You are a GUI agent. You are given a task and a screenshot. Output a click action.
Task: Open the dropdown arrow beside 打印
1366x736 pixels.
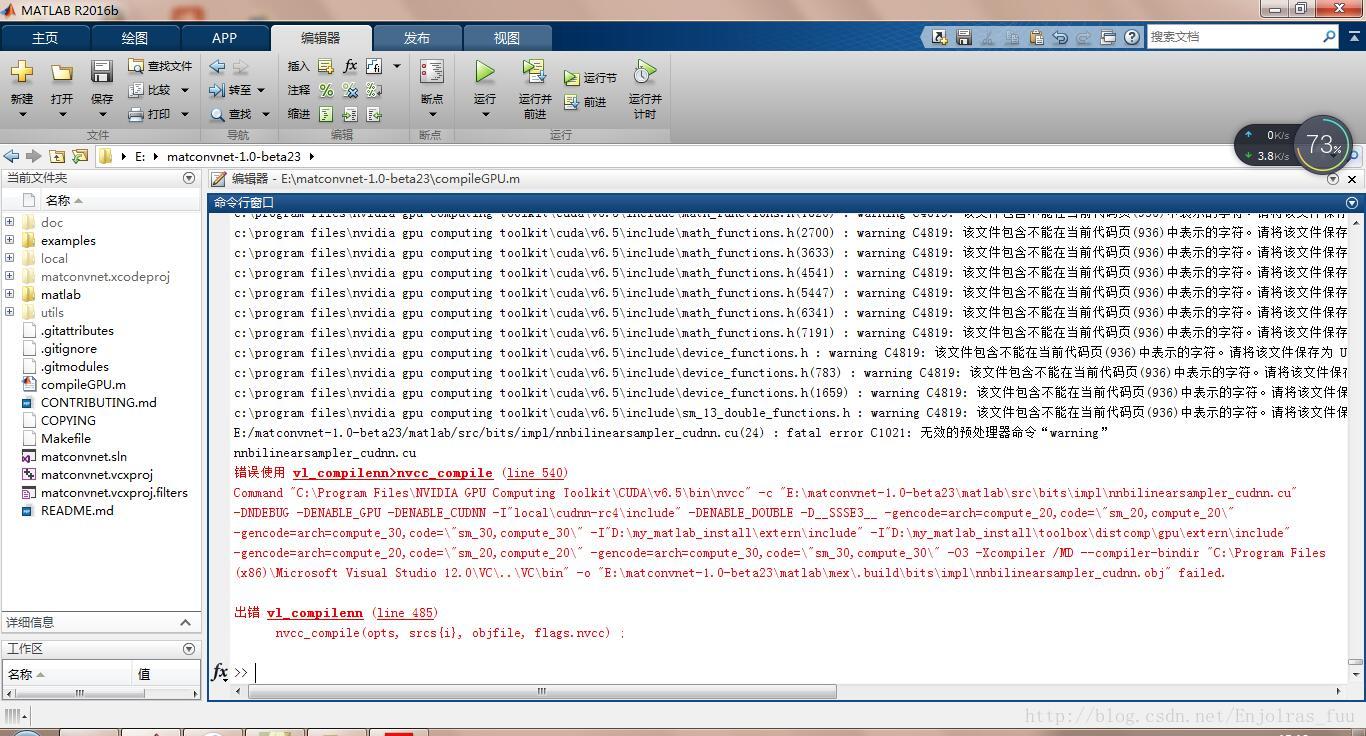[x=185, y=114]
